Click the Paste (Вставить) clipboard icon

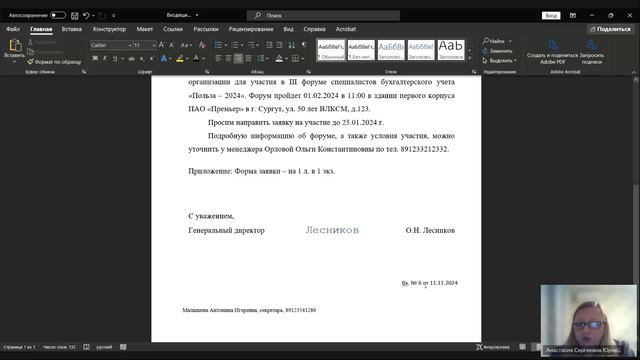pyautogui.click(x=15, y=45)
